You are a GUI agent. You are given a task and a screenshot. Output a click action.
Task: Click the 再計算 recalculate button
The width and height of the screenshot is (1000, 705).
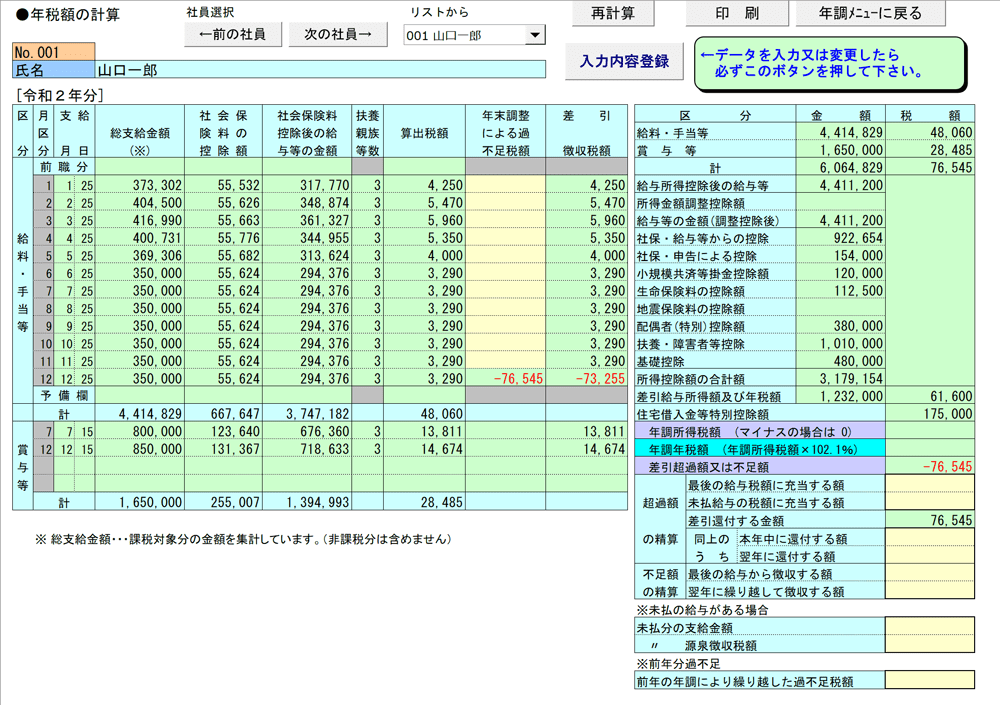612,13
